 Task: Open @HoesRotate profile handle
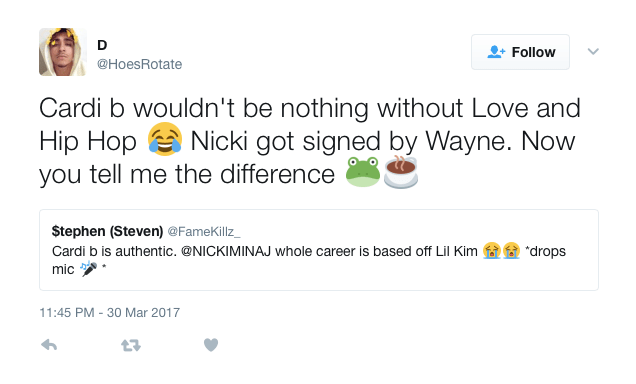140,64
